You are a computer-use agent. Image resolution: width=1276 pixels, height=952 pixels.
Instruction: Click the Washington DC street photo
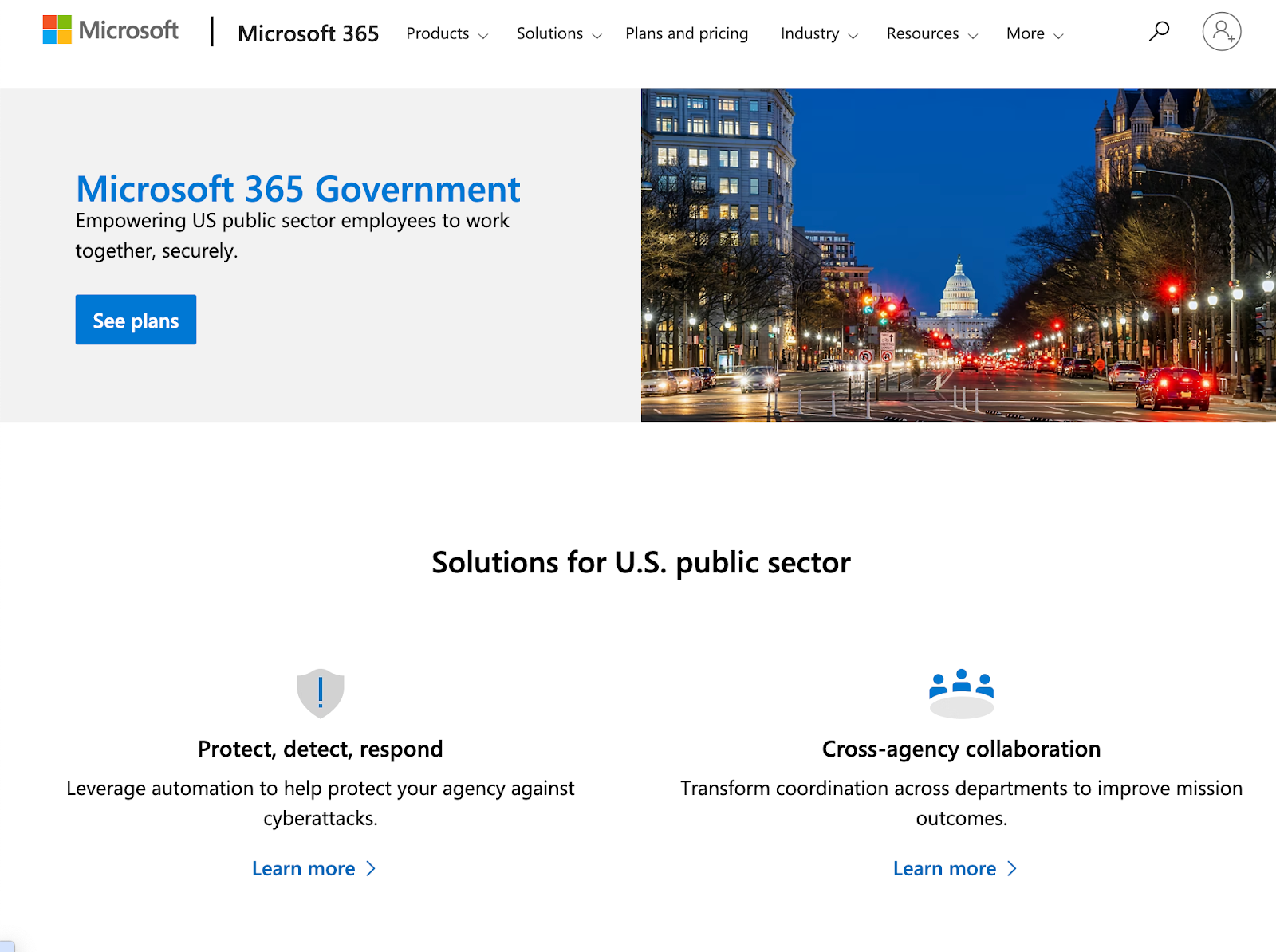coord(957,254)
